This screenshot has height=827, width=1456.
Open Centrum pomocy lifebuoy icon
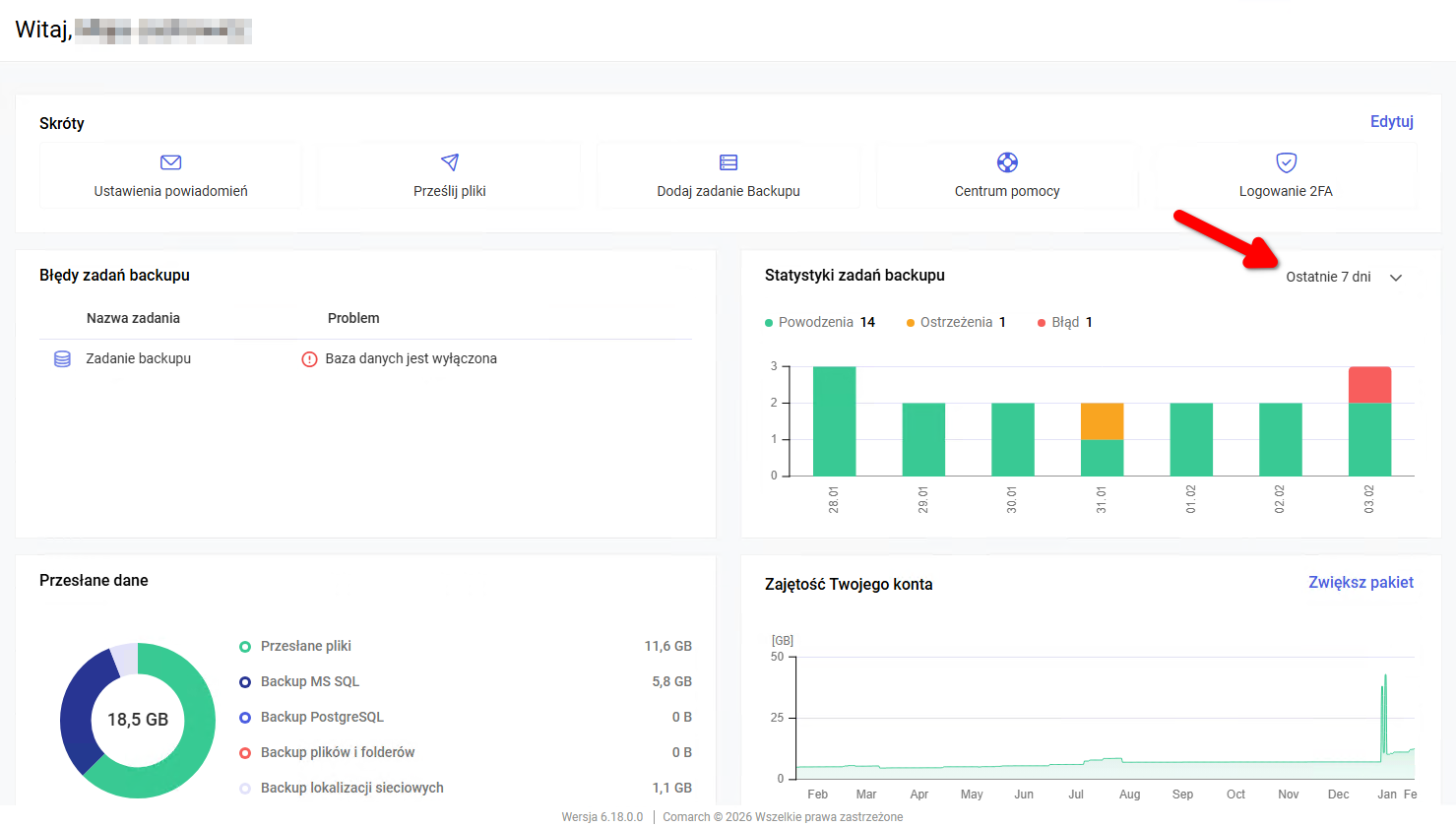(1007, 162)
